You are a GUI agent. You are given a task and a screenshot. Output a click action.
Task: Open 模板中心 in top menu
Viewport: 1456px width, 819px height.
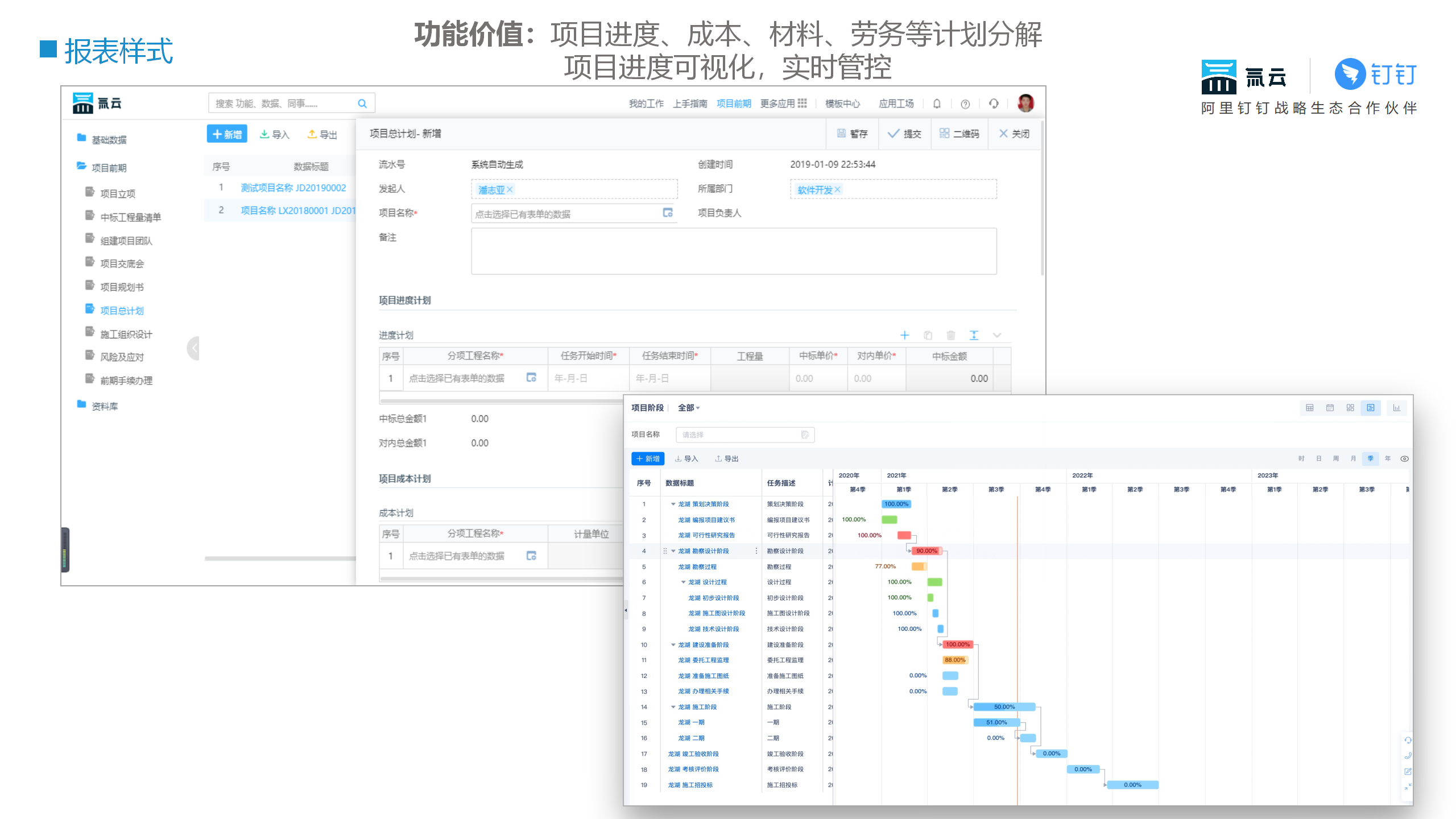tap(842, 104)
